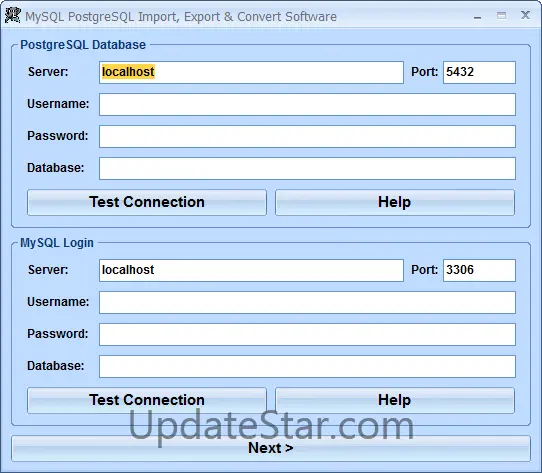The width and height of the screenshot is (542, 473).
Task: Click the PostgreSQL Port field showing 5432
Action: point(479,72)
